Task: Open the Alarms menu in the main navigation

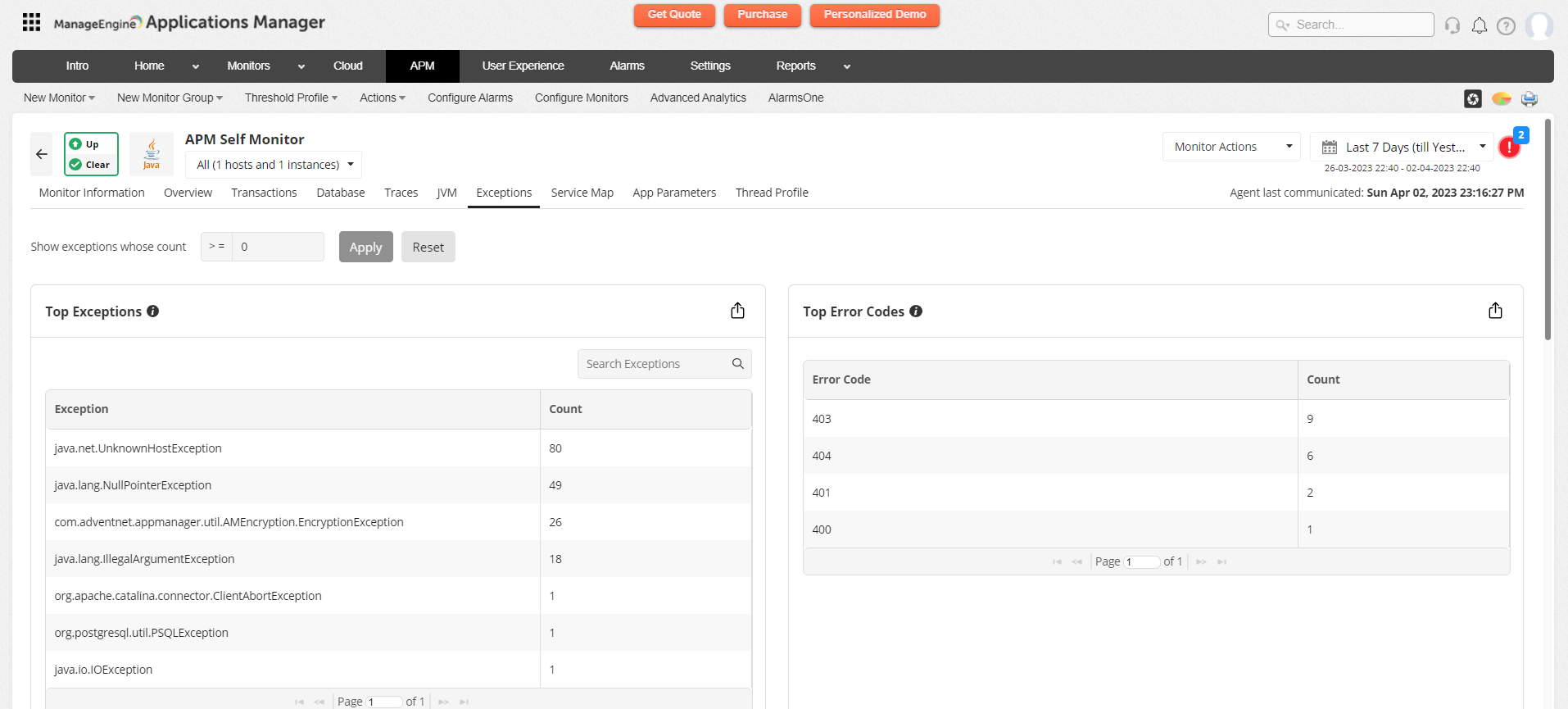Action: [x=627, y=66]
